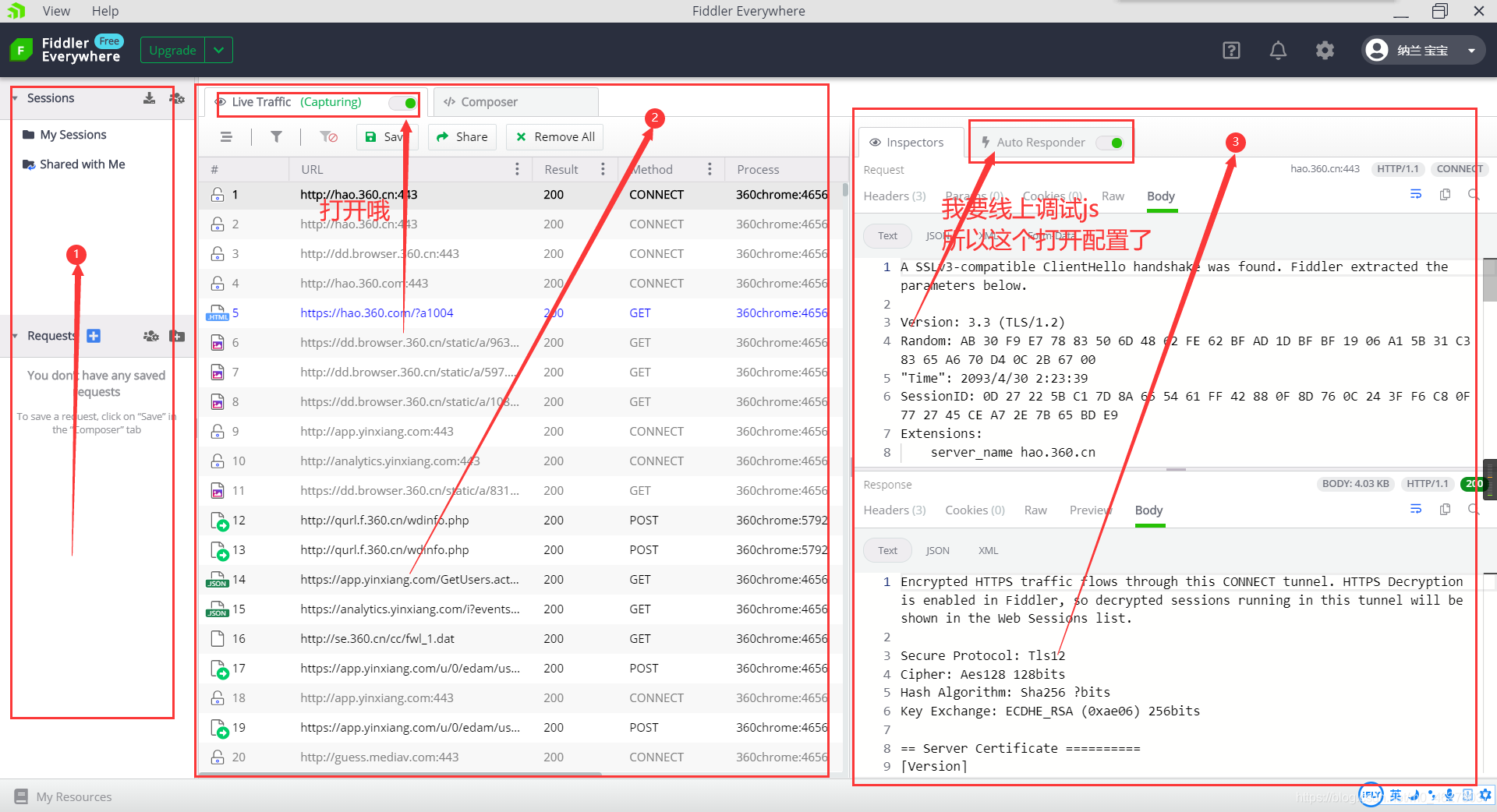Click the user avatar icon
The image size is (1497, 812).
[1377, 50]
